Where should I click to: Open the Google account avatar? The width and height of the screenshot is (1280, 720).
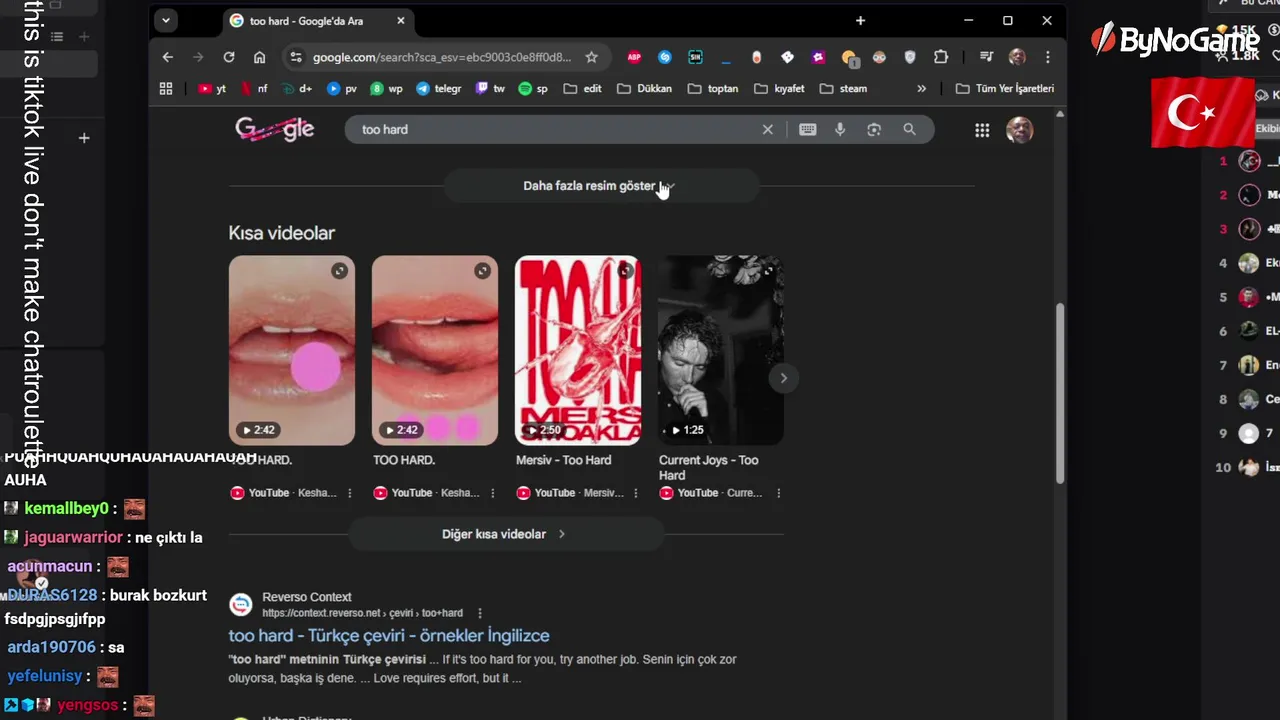[1019, 130]
